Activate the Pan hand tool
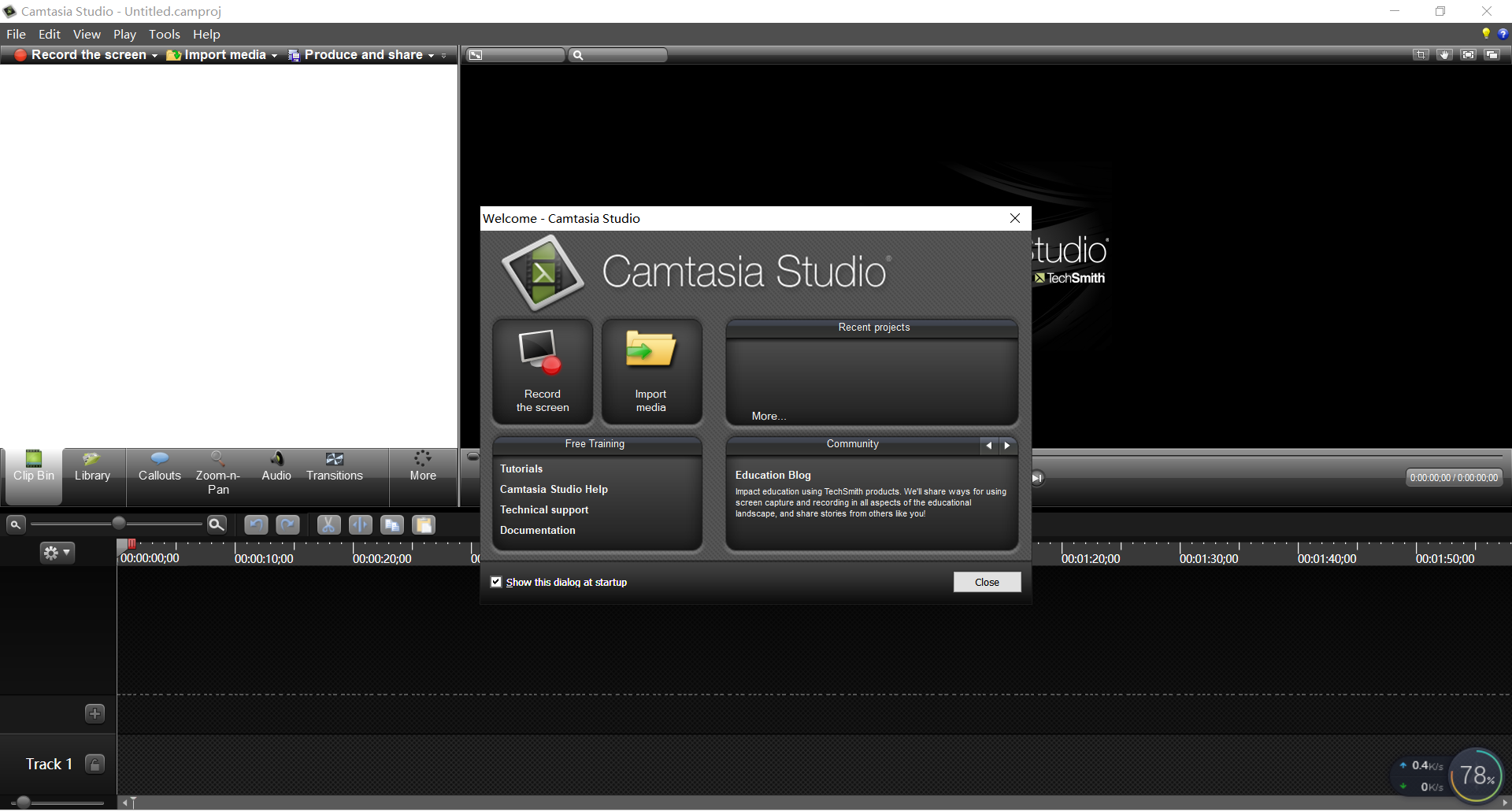This screenshot has height=811, width=1512. pyautogui.click(x=1443, y=54)
